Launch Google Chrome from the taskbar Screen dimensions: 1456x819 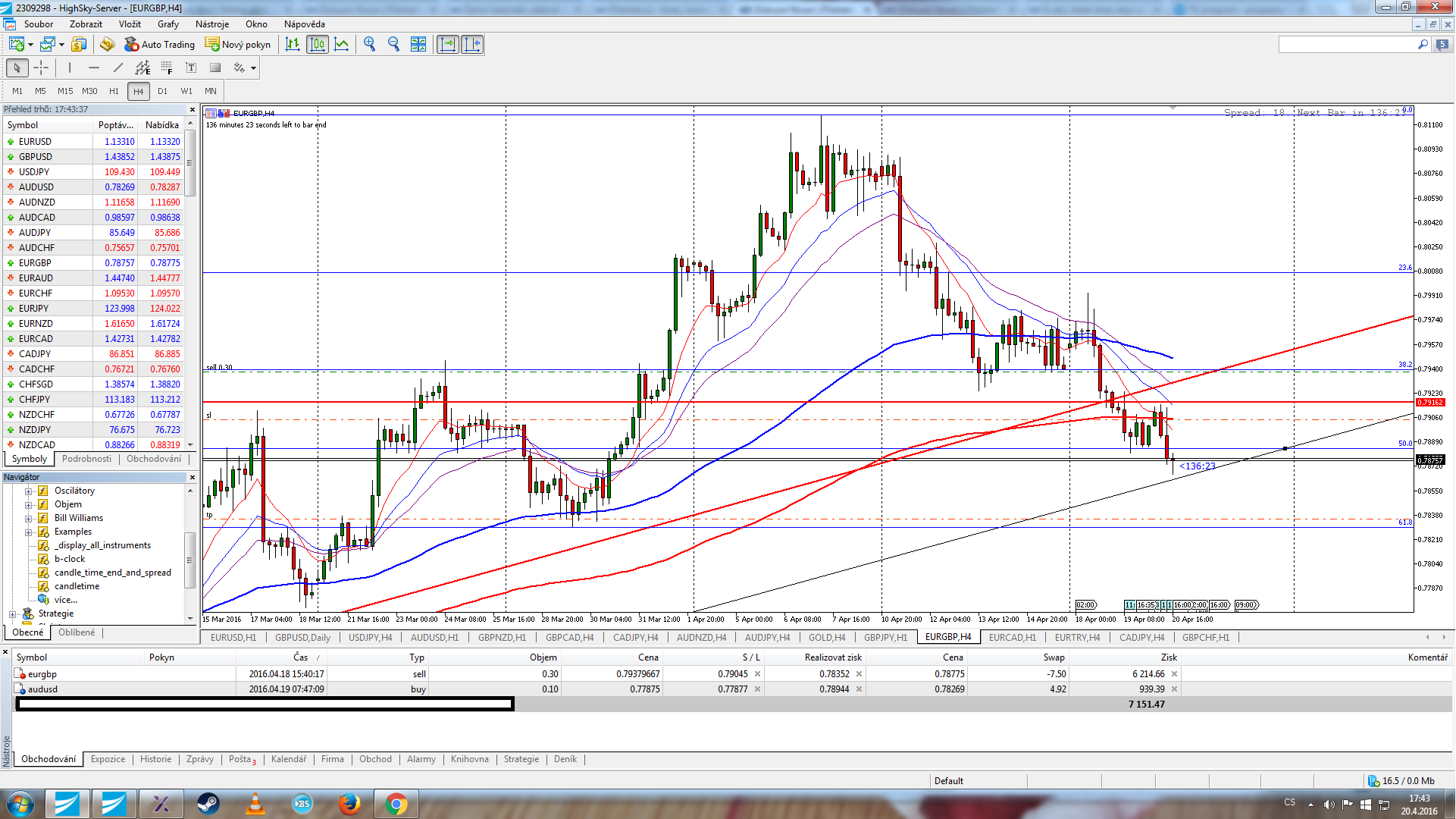(396, 804)
